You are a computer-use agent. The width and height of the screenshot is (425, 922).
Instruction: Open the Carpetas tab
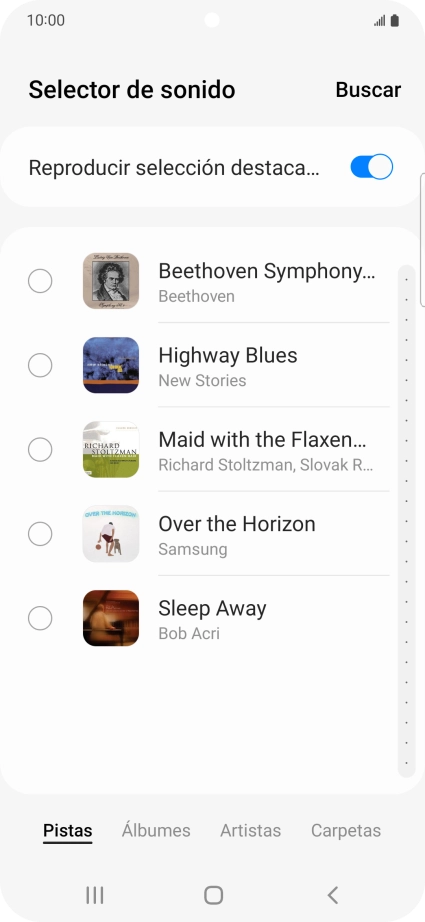point(346,830)
